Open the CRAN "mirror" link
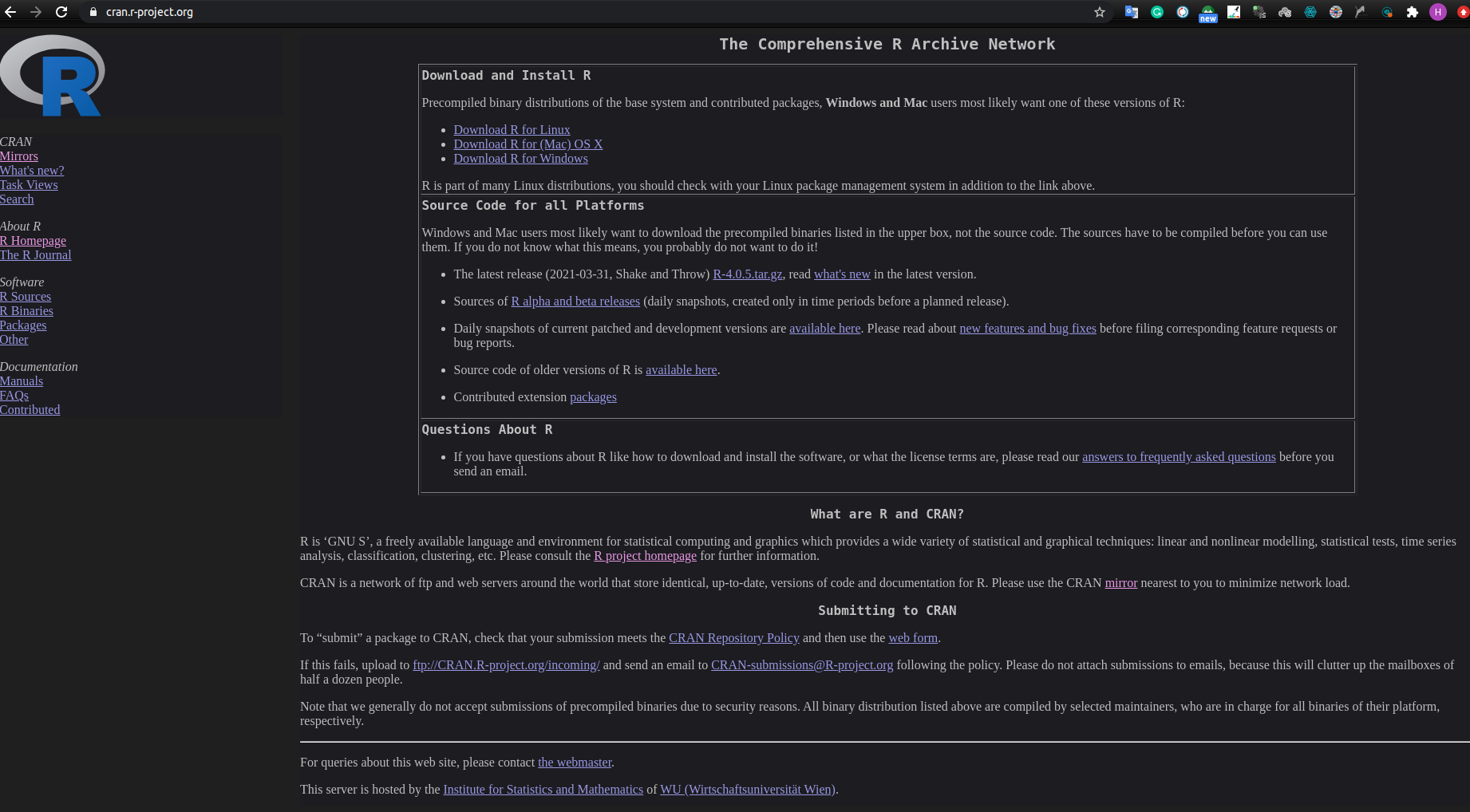 (1121, 583)
